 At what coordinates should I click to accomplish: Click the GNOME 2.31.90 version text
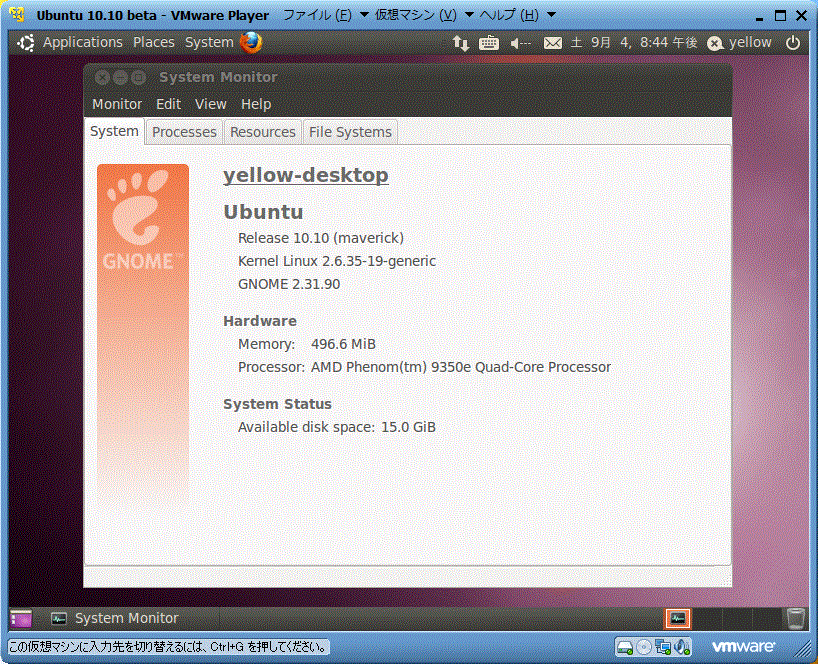[289, 284]
